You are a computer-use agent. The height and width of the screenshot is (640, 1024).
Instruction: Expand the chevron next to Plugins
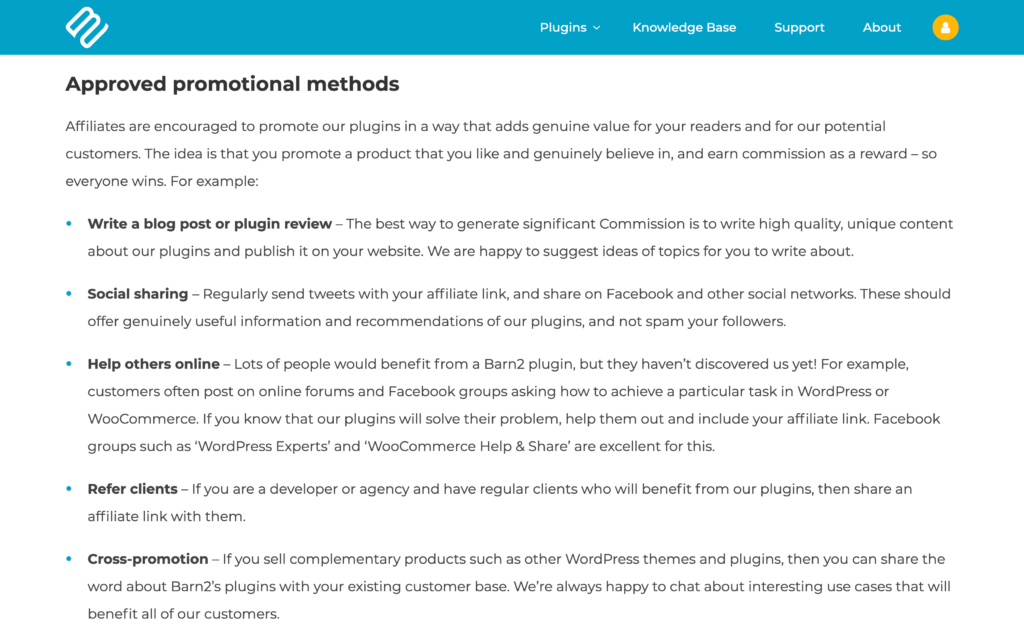(597, 28)
